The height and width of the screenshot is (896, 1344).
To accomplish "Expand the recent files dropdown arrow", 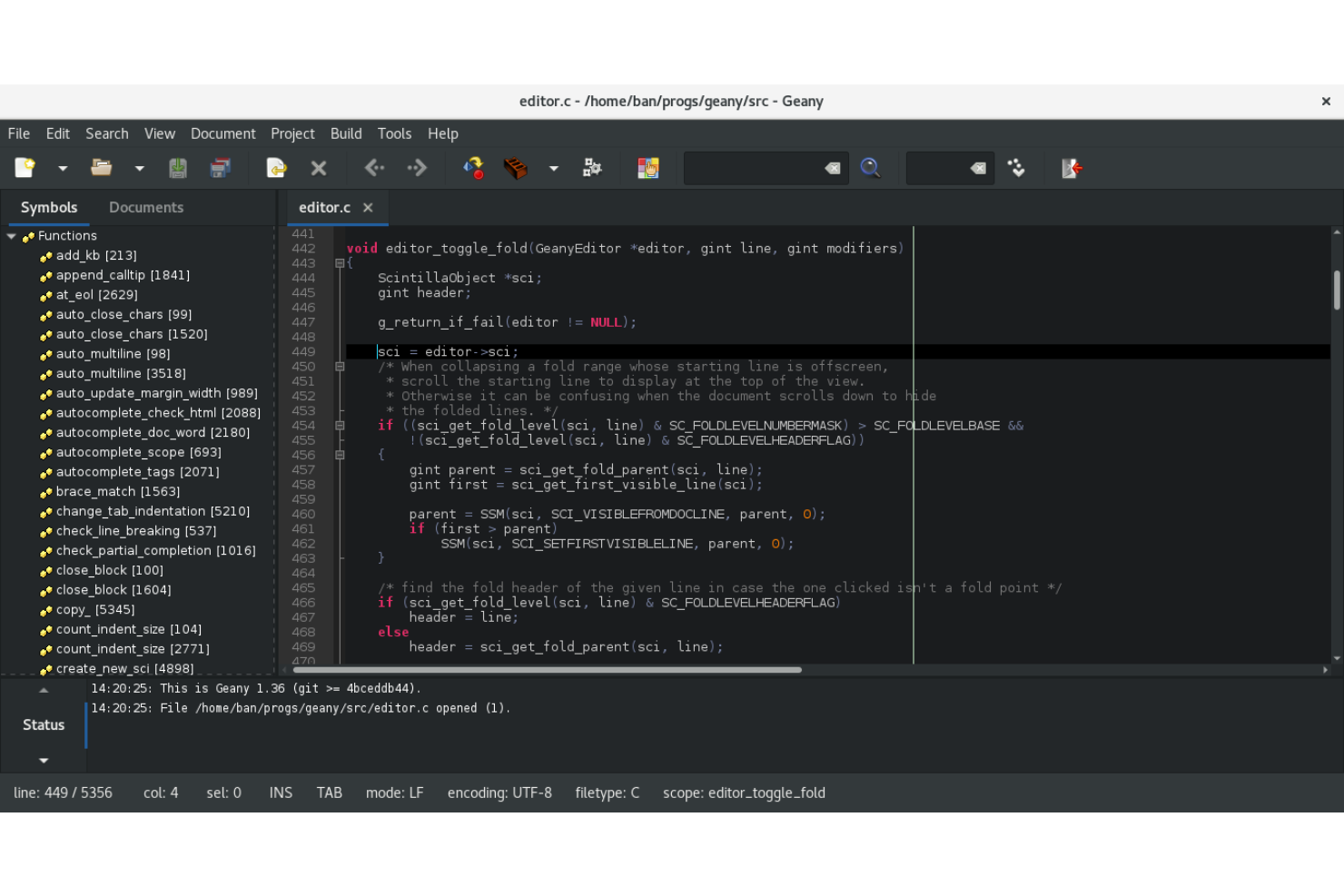I will pos(139,168).
